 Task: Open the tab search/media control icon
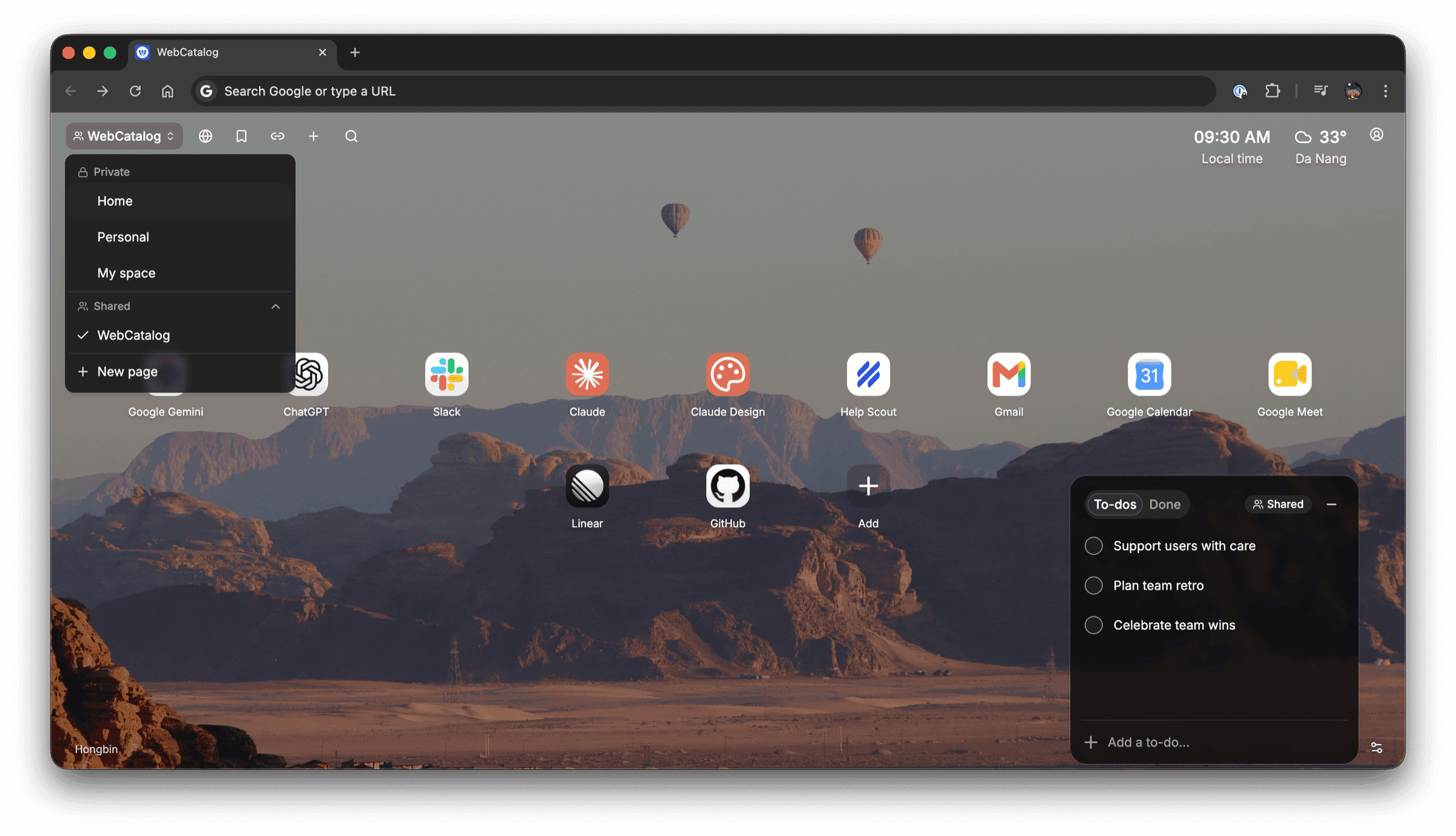(1320, 91)
